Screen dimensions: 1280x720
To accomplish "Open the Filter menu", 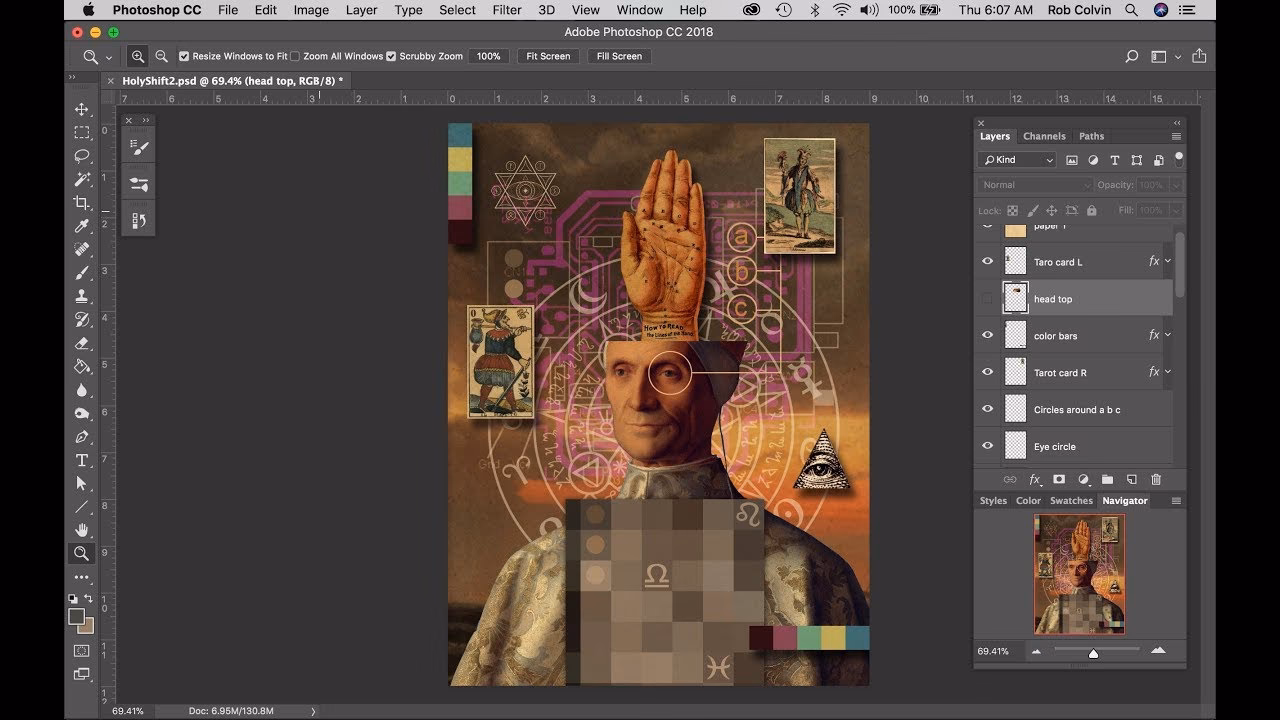I will 507,10.
